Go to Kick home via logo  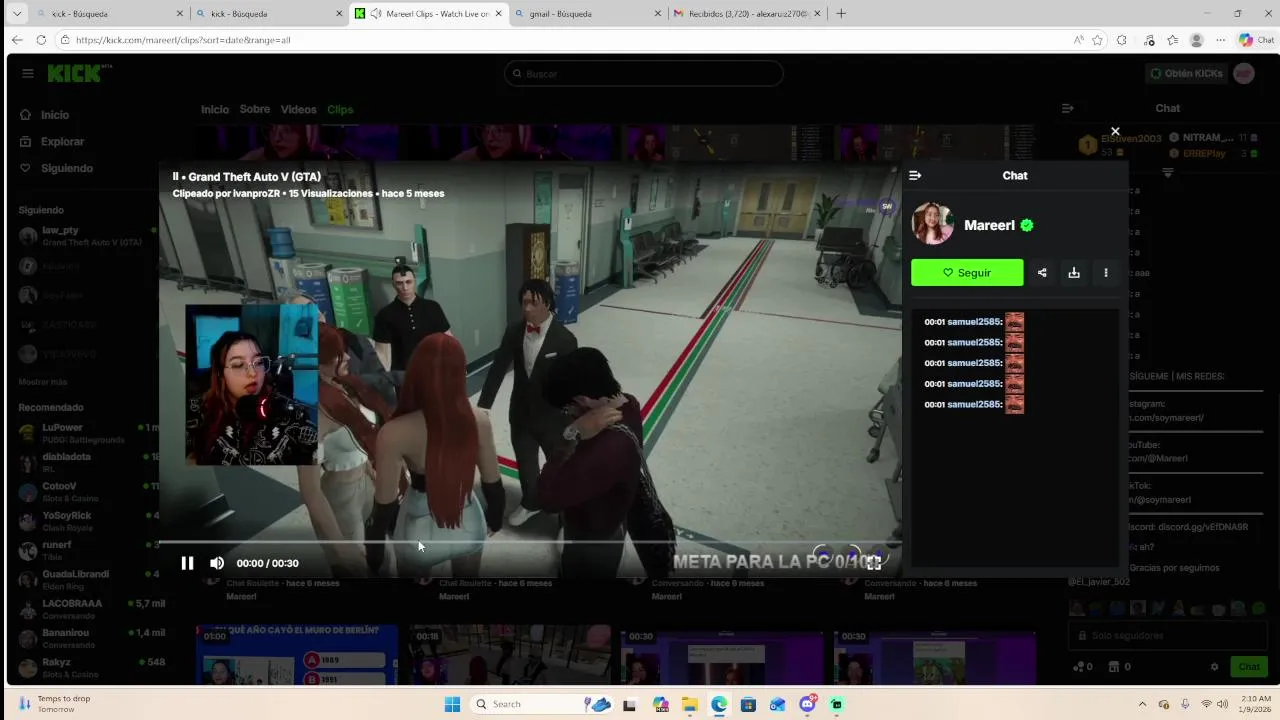tap(78, 73)
